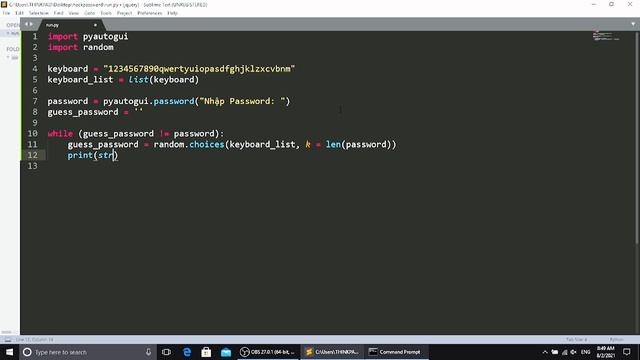640x360 pixels.
Task: Click ENG language indicator
Action: (x=585, y=352)
